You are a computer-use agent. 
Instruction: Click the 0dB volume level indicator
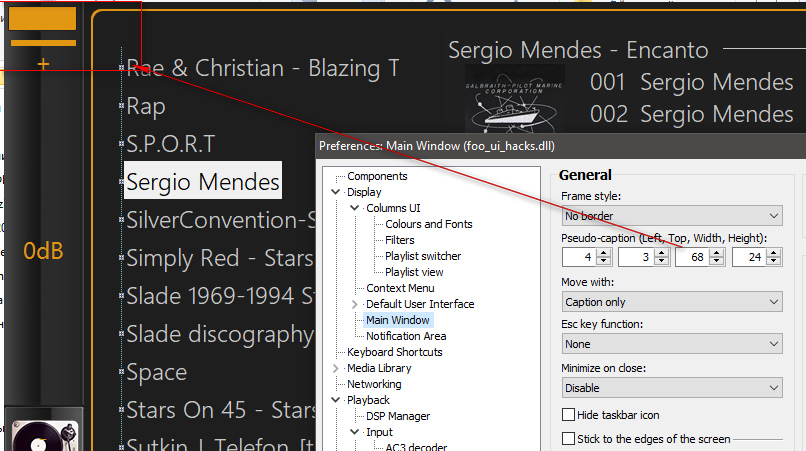43,251
